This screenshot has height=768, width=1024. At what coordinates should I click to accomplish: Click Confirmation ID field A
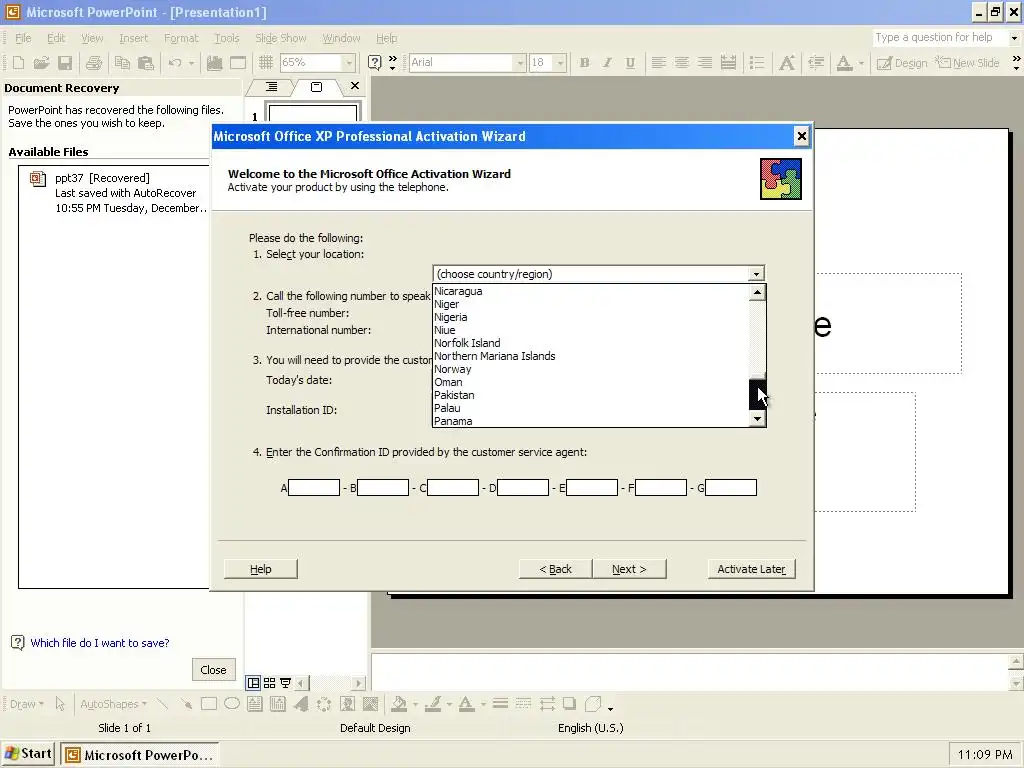pos(313,487)
